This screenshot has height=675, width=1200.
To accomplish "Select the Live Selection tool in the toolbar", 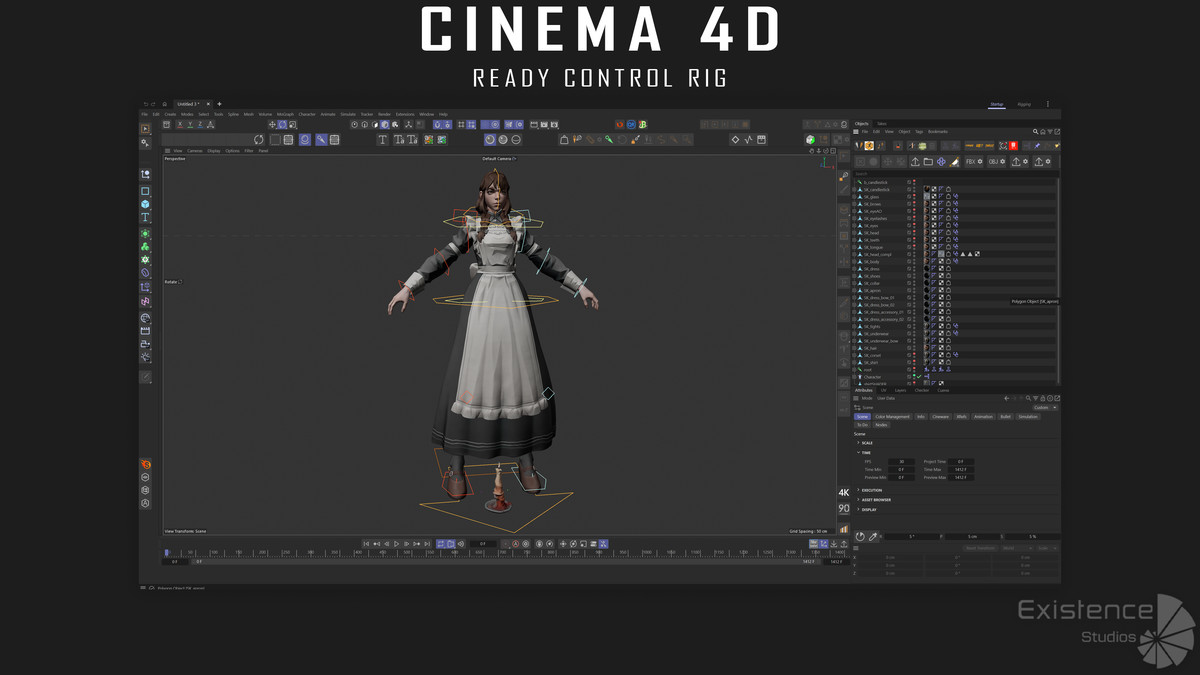I will (x=144, y=127).
